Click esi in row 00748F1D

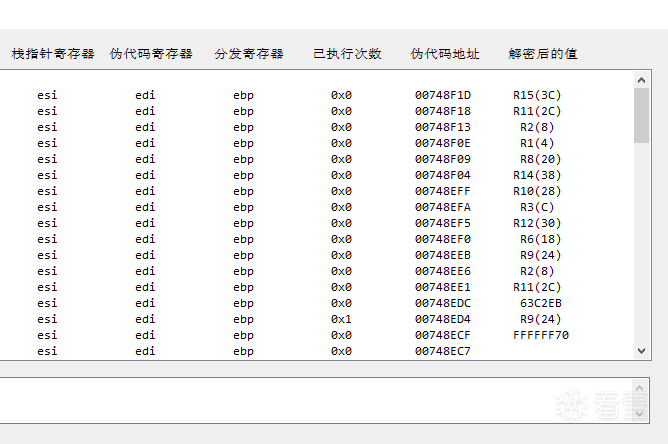click(x=47, y=95)
